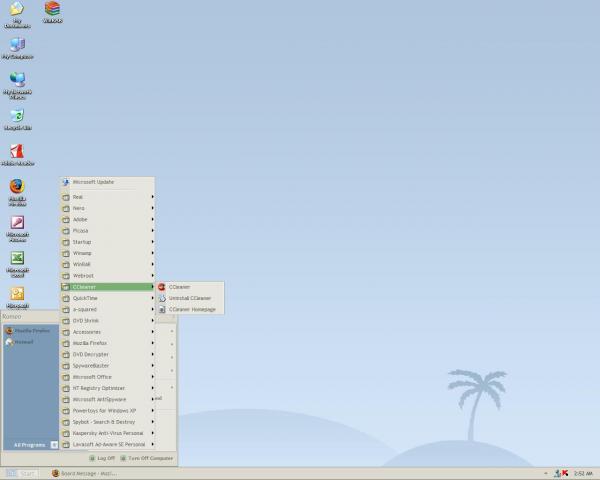Expand the a-squared submenu arrow
The image size is (600, 480).
(x=152, y=309)
